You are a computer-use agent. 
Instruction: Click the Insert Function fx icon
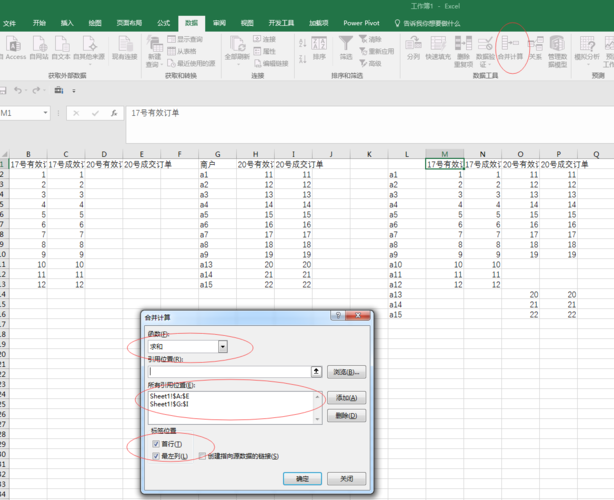pyautogui.click(x=114, y=113)
